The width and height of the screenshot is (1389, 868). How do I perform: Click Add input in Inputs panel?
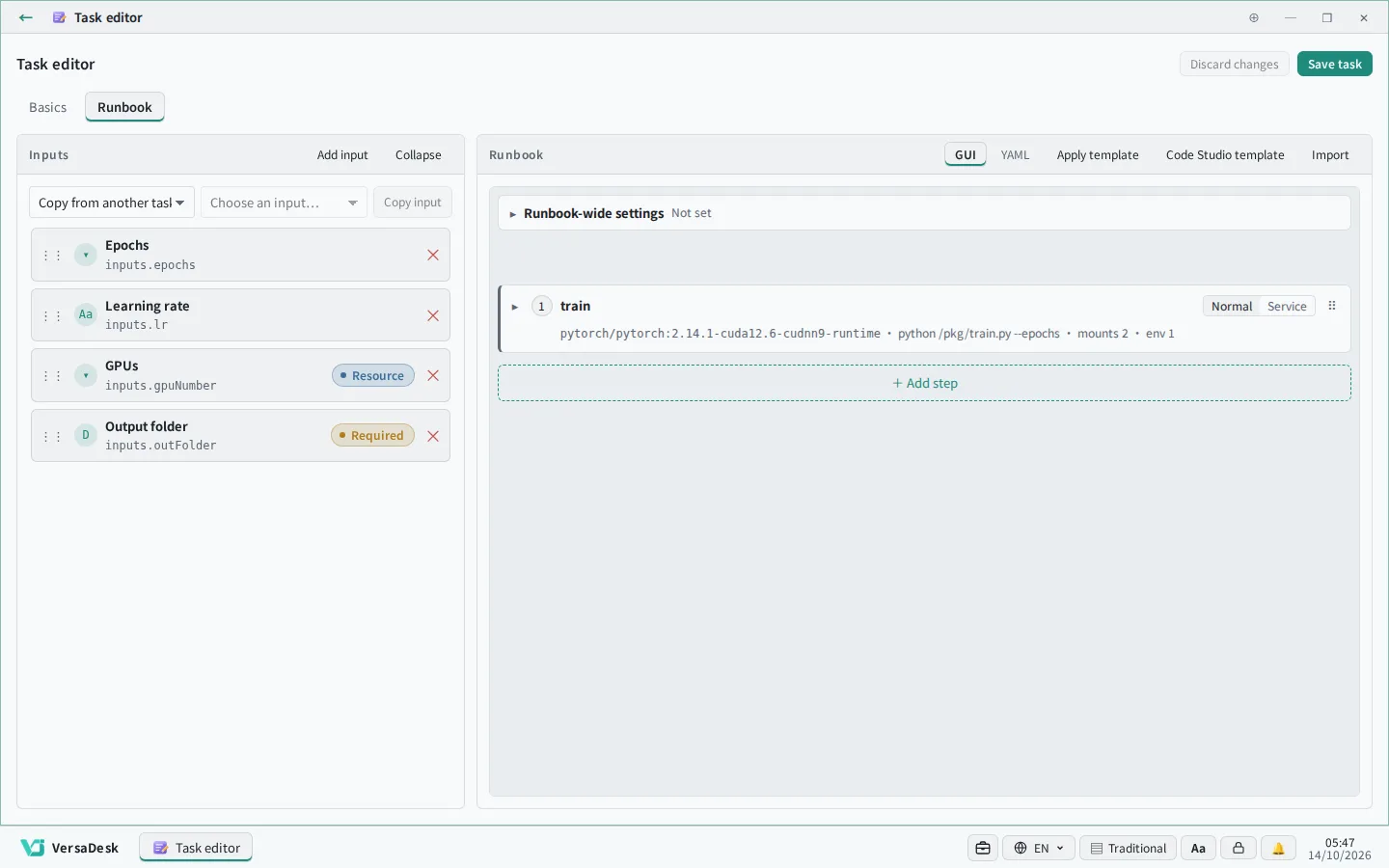click(342, 155)
